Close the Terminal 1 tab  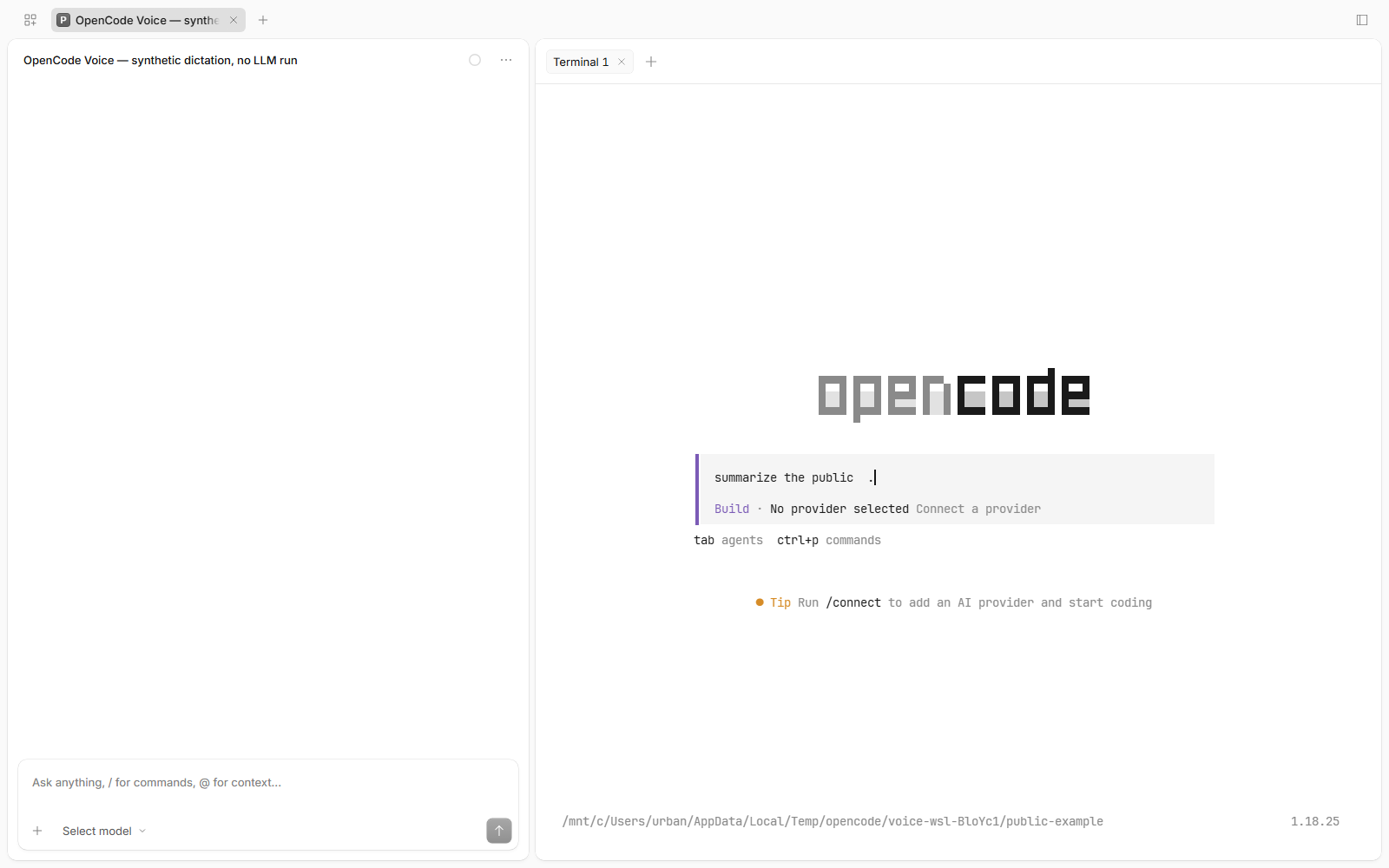point(622,62)
